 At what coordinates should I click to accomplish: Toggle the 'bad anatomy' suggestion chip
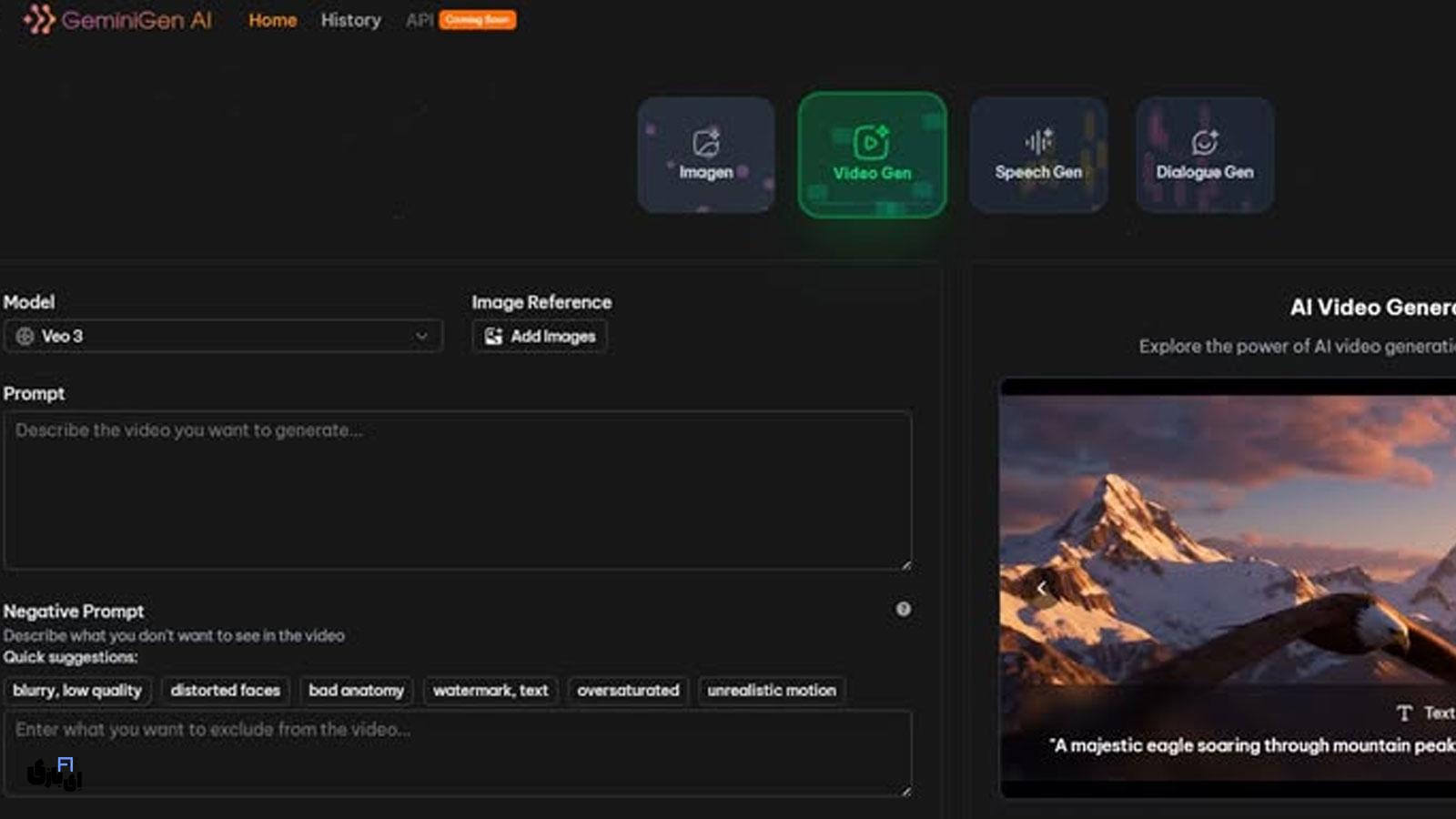356,691
